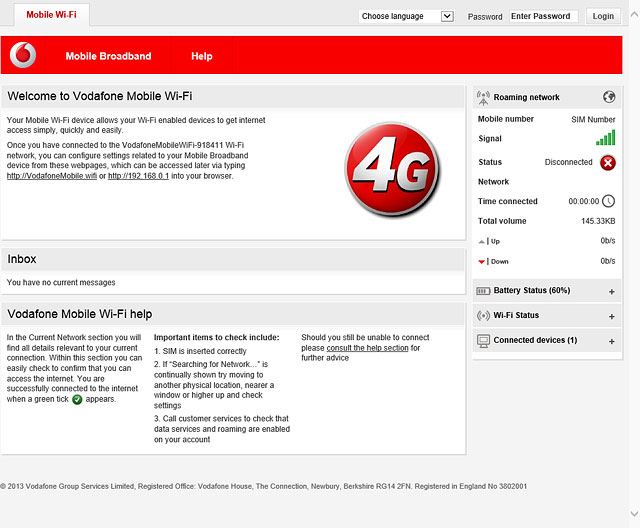Click the Network label in status panel
Image resolution: width=640 pixels, height=528 pixels.
click(x=493, y=182)
